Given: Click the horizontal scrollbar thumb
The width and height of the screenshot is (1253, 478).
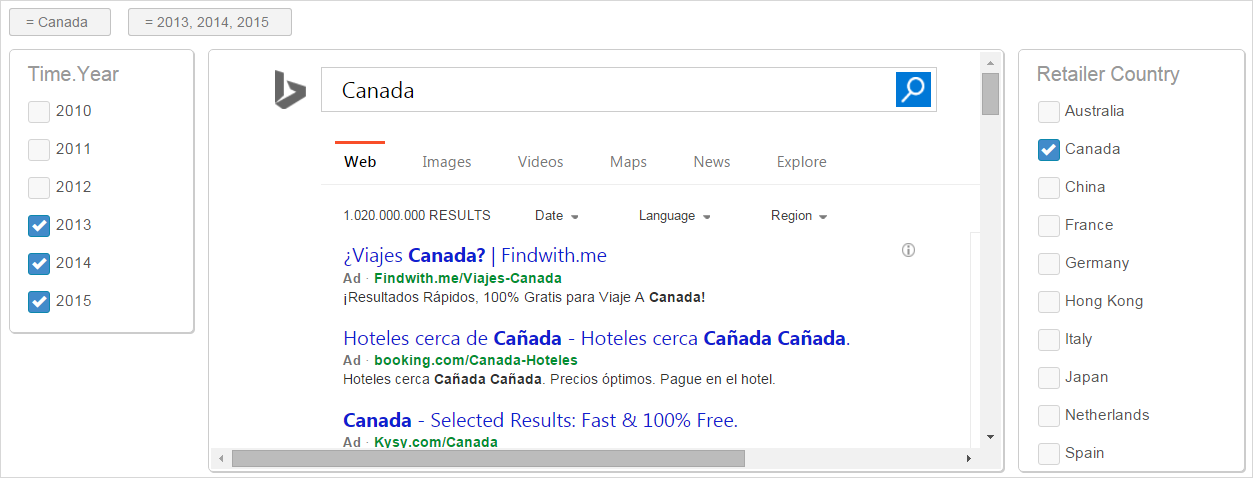Looking at the screenshot, I should click(488, 458).
